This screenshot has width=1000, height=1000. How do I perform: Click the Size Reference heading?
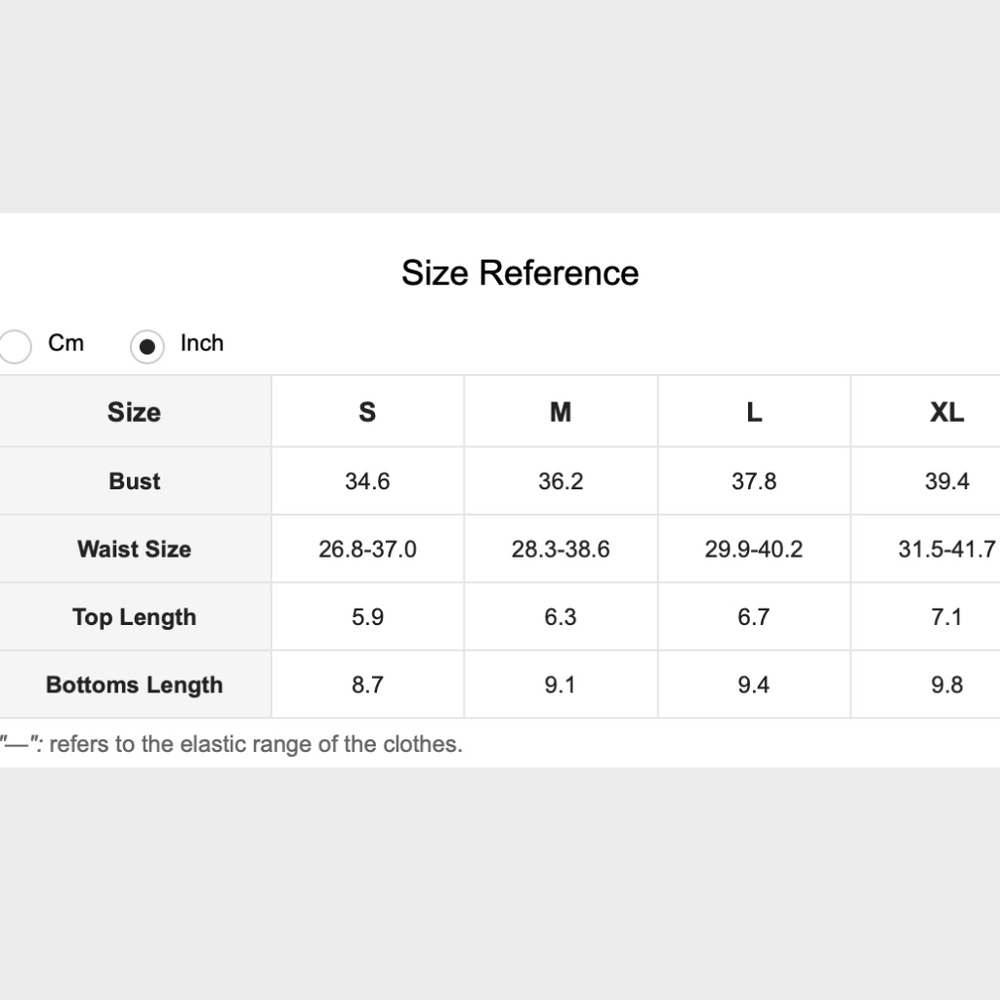[520, 273]
